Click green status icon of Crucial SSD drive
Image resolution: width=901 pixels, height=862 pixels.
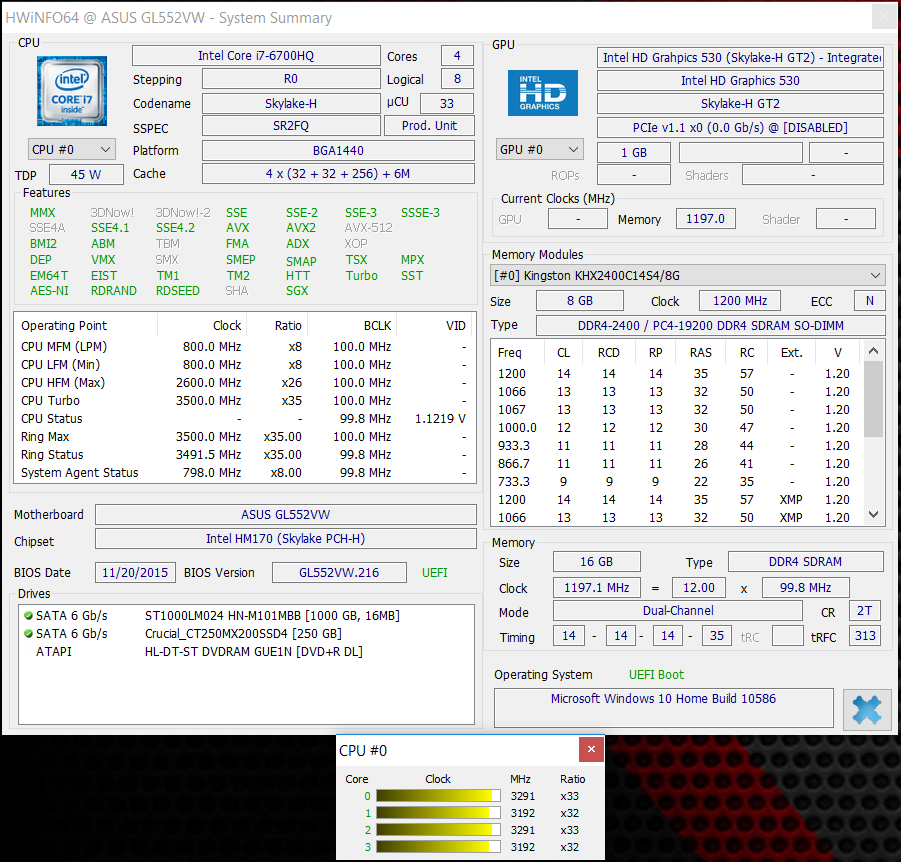tap(28, 633)
